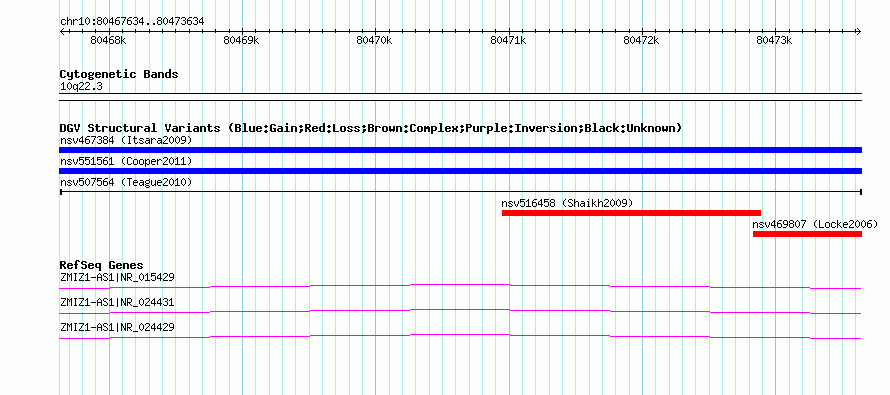The width and height of the screenshot is (890, 395).
Task: Click the nsv551561 (Cooper2011) variant label
Action: pos(126,162)
